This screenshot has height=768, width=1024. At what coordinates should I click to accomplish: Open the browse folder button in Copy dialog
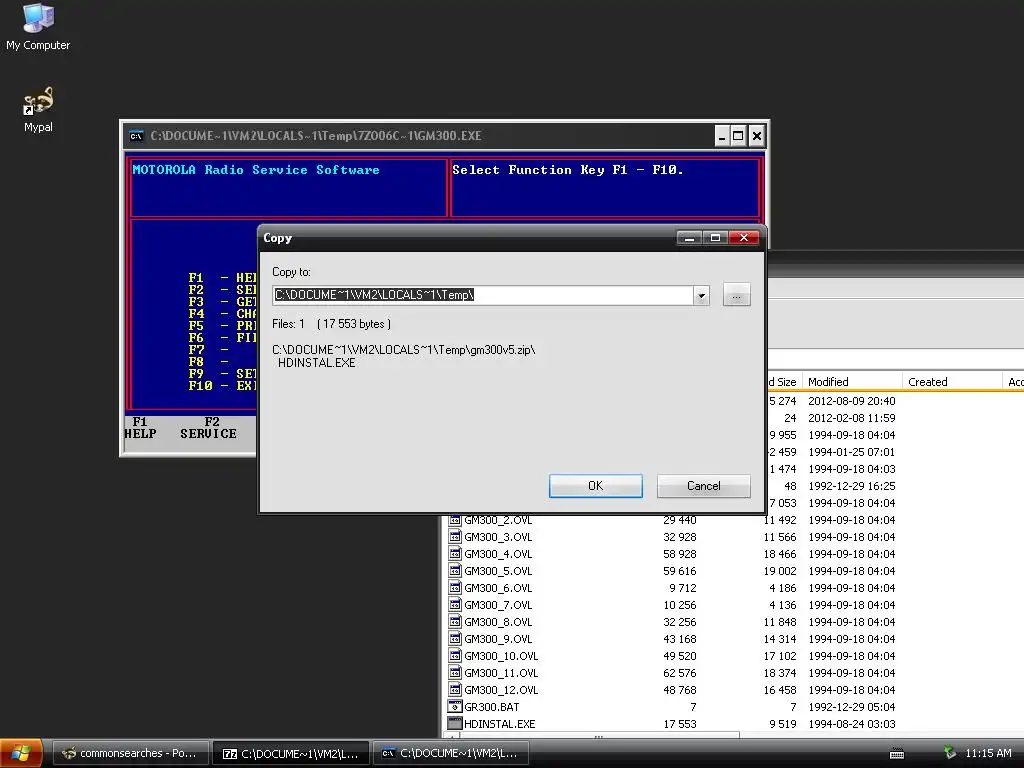click(736, 295)
